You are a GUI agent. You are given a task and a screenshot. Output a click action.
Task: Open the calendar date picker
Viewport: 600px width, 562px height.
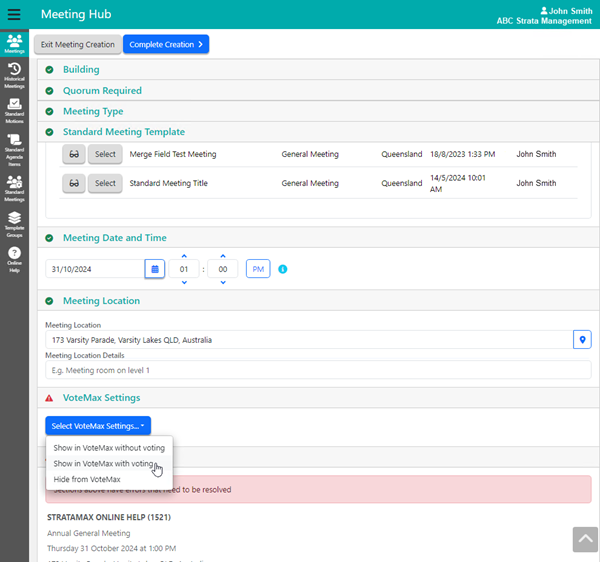pos(155,269)
